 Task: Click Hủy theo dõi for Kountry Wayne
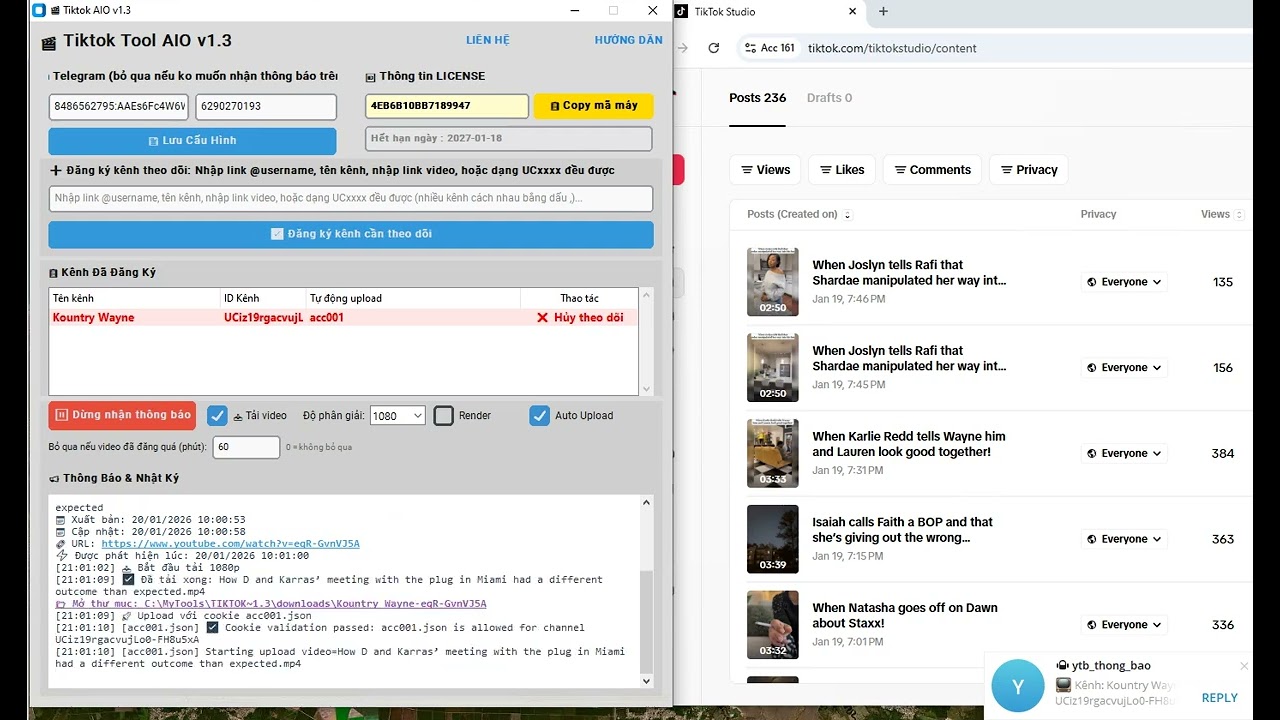(588, 318)
